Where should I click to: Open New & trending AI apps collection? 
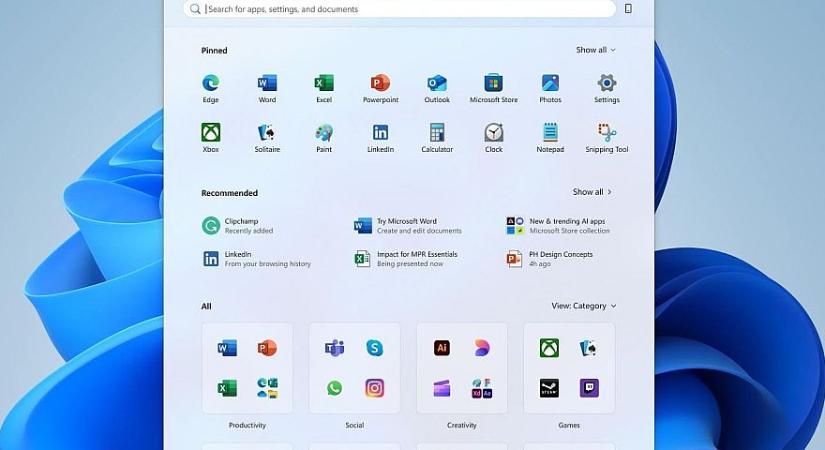tap(558, 226)
